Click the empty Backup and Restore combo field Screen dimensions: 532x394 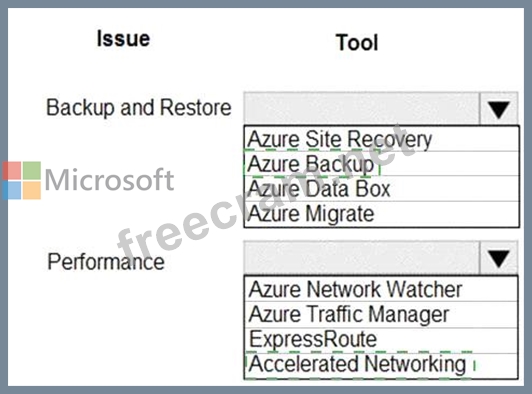[x=362, y=109]
